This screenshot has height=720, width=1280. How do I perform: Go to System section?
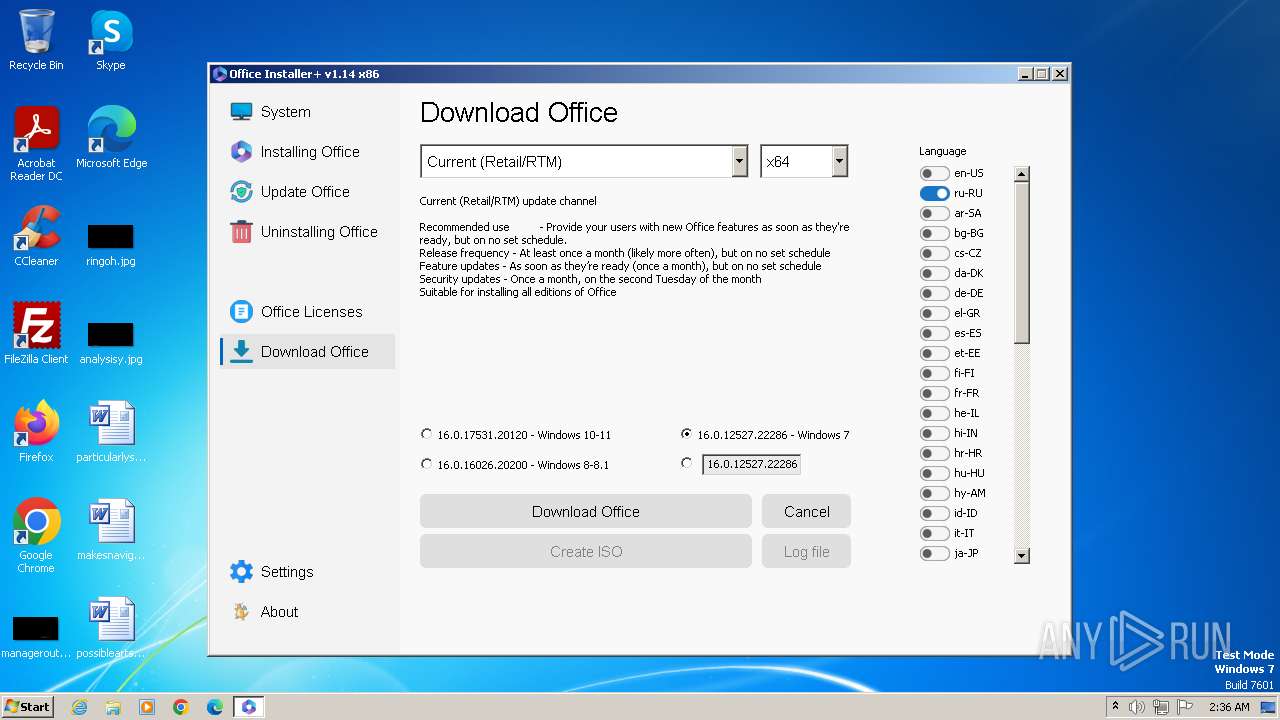point(286,112)
